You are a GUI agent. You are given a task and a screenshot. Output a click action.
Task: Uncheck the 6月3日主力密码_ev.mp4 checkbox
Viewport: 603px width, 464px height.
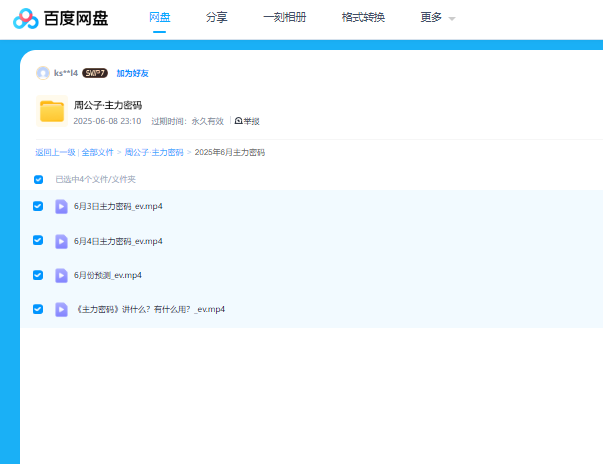(38, 206)
